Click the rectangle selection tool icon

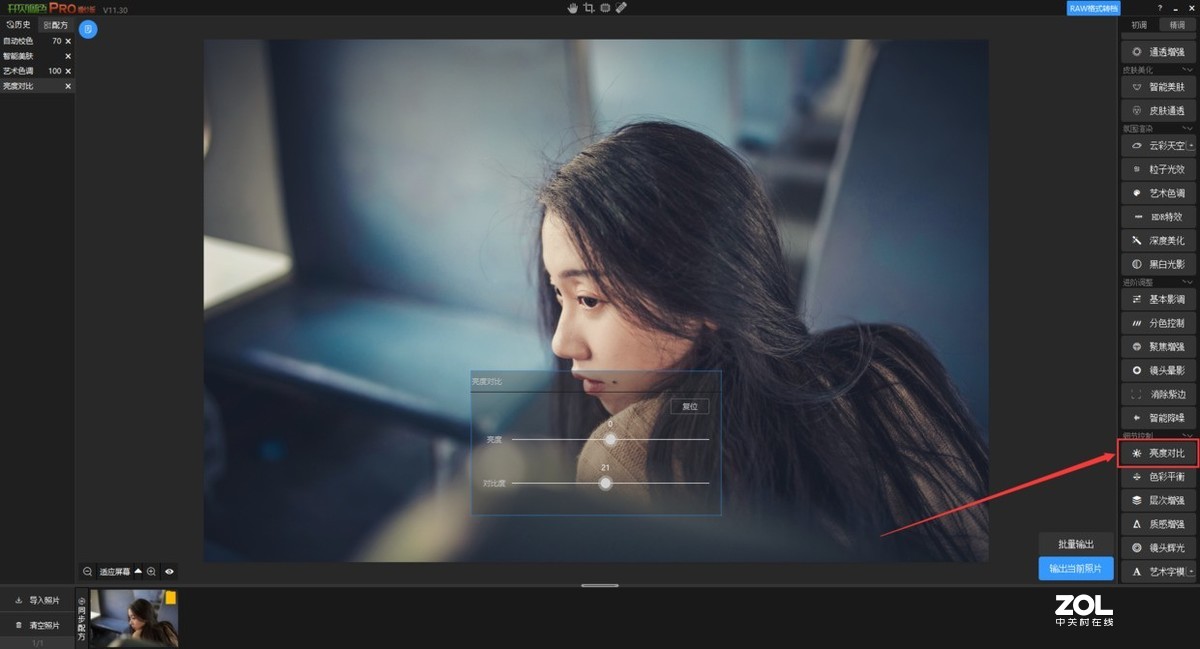point(606,8)
